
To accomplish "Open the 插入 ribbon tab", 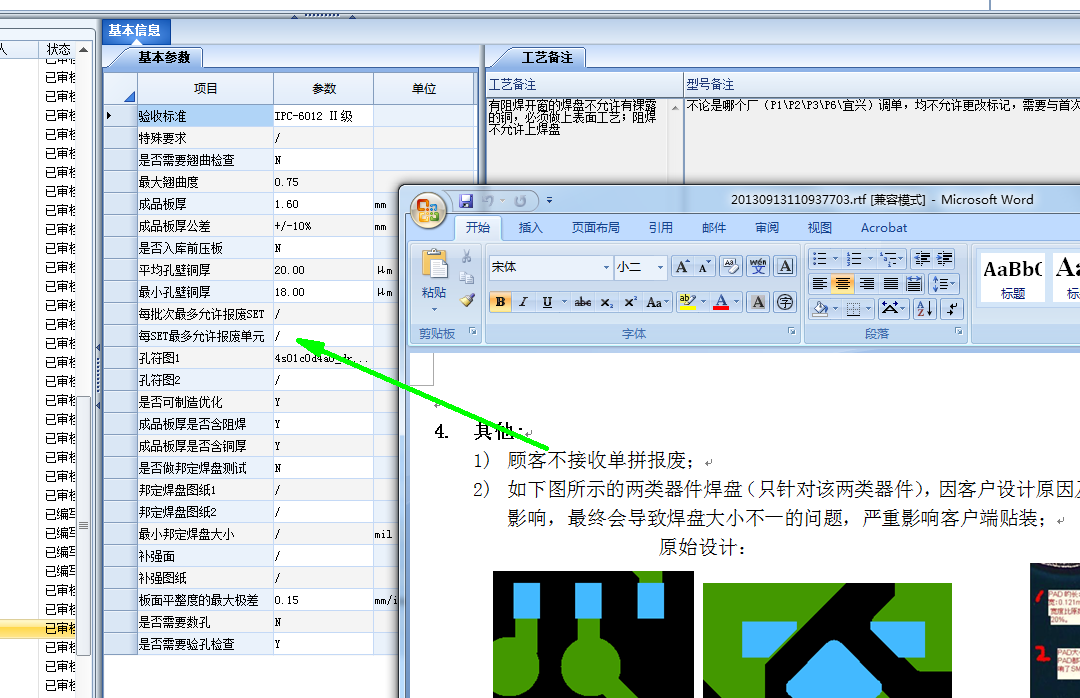I will pyautogui.click(x=530, y=228).
